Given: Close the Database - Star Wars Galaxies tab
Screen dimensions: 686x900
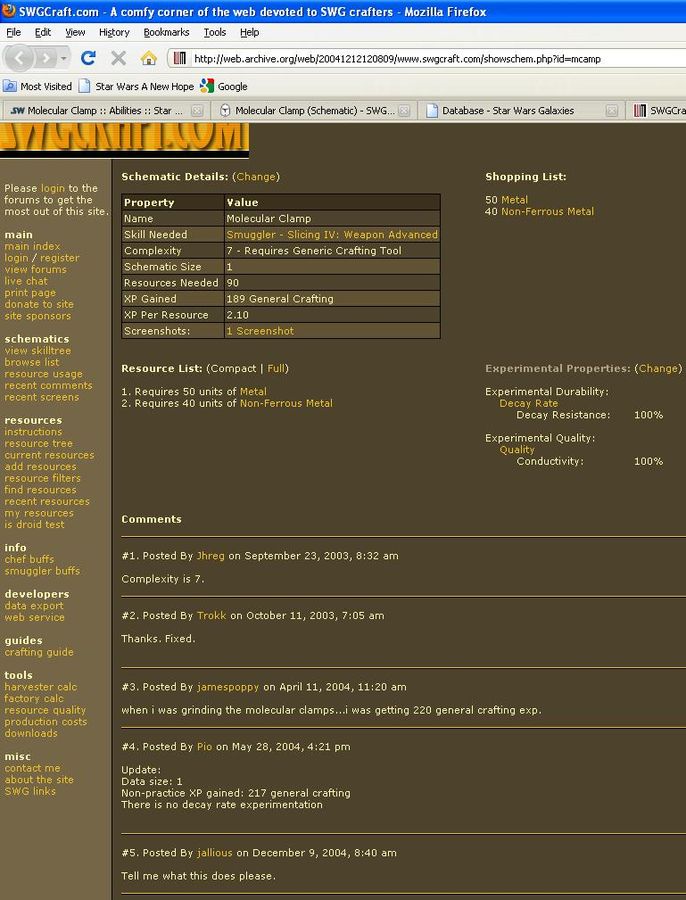Looking at the screenshot, I should pos(612,111).
